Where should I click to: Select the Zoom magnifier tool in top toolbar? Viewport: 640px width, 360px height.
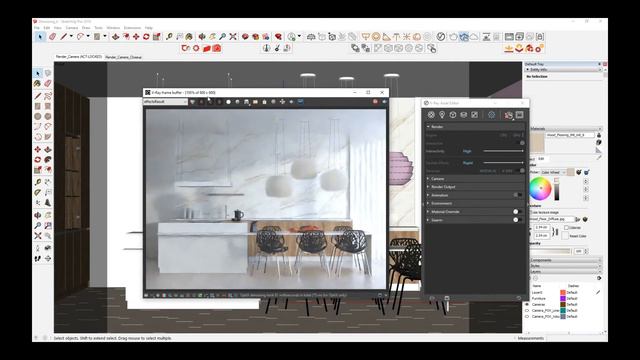point(222,37)
